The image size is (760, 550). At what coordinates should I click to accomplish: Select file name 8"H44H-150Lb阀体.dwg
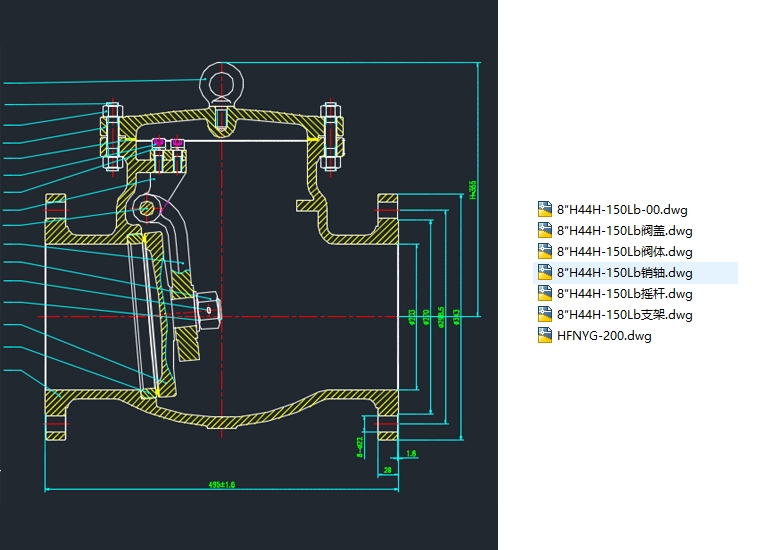coord(624,252)
